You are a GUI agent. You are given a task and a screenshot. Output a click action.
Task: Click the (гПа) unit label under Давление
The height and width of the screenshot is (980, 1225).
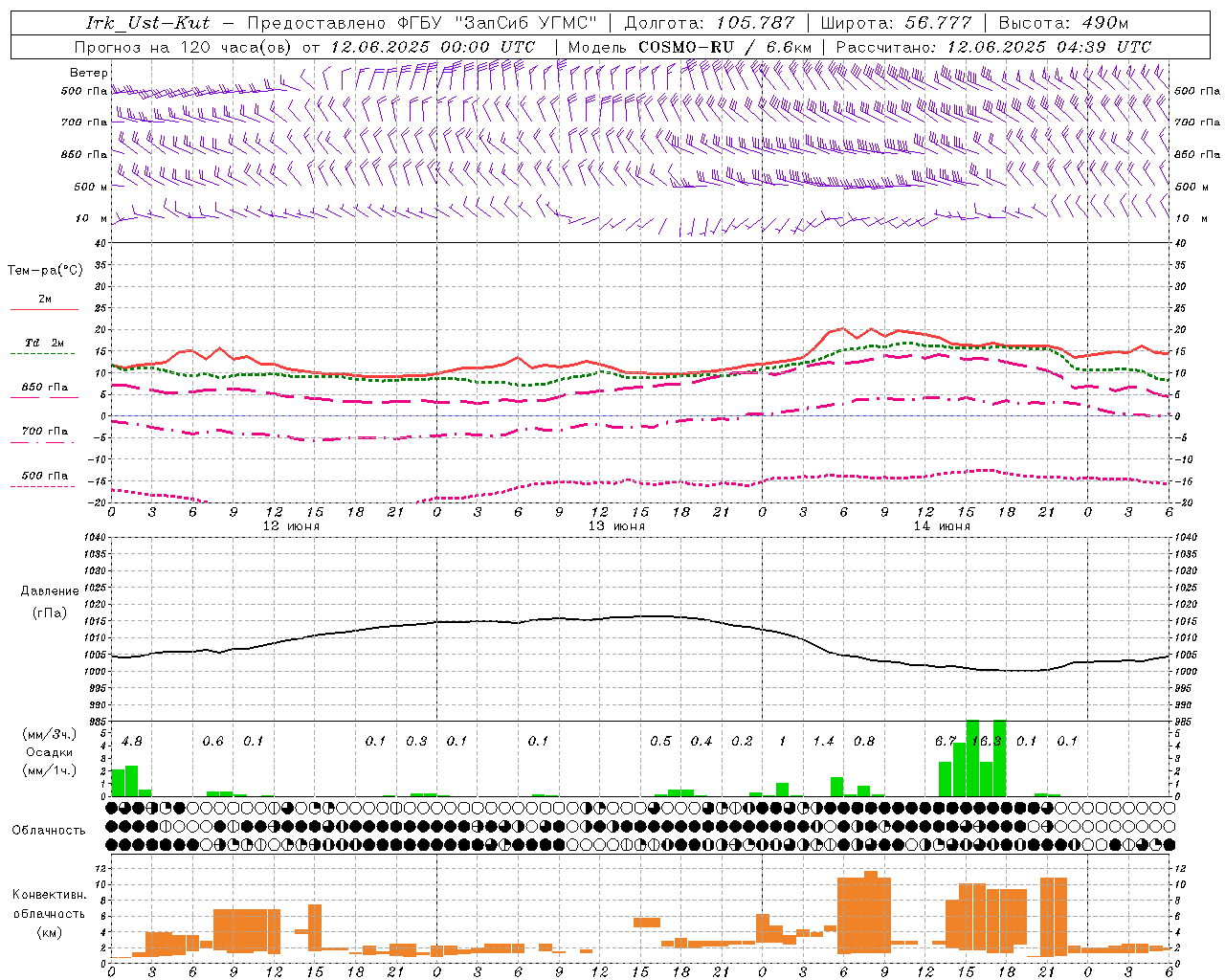point(49,612)
